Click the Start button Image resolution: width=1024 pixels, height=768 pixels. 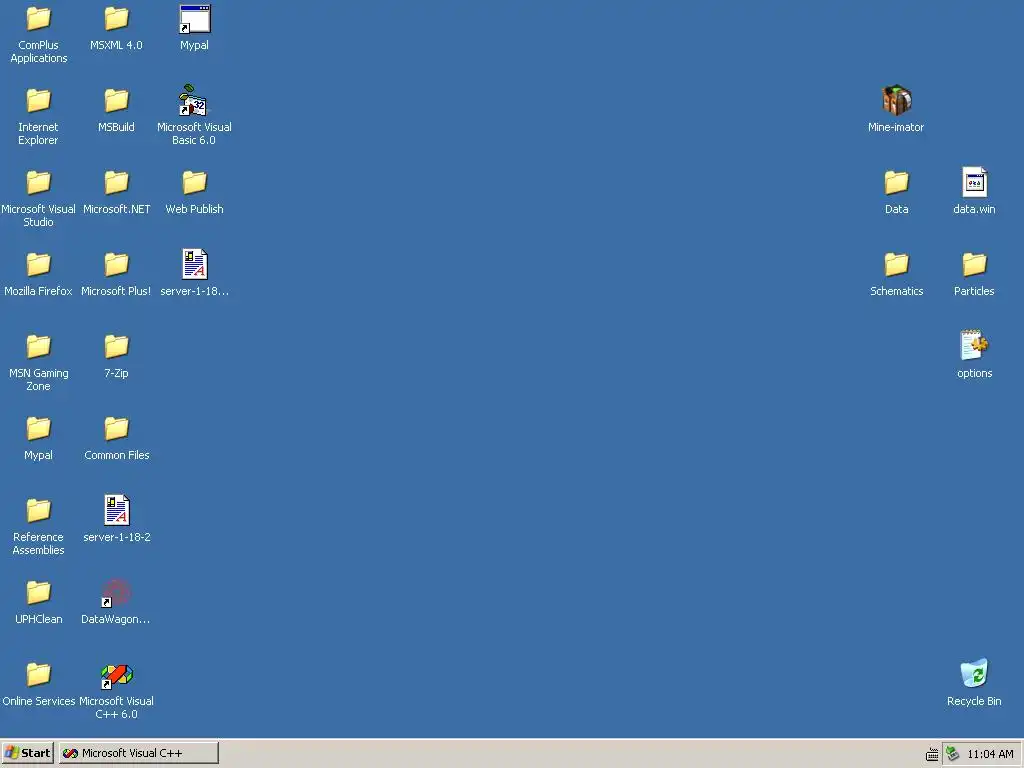[27, 753]
